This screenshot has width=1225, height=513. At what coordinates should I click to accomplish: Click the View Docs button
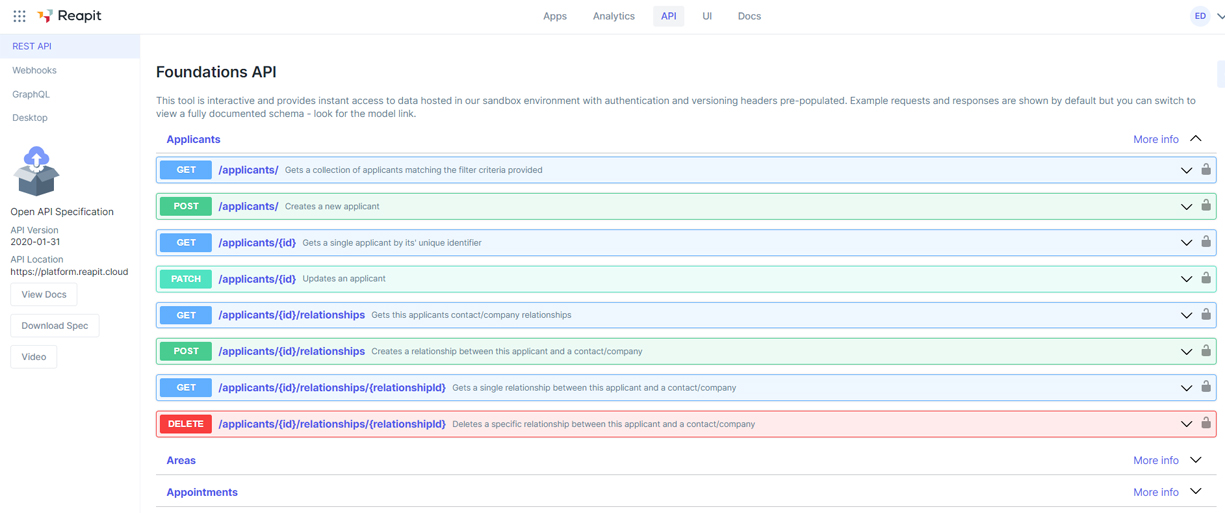[44, 294]
